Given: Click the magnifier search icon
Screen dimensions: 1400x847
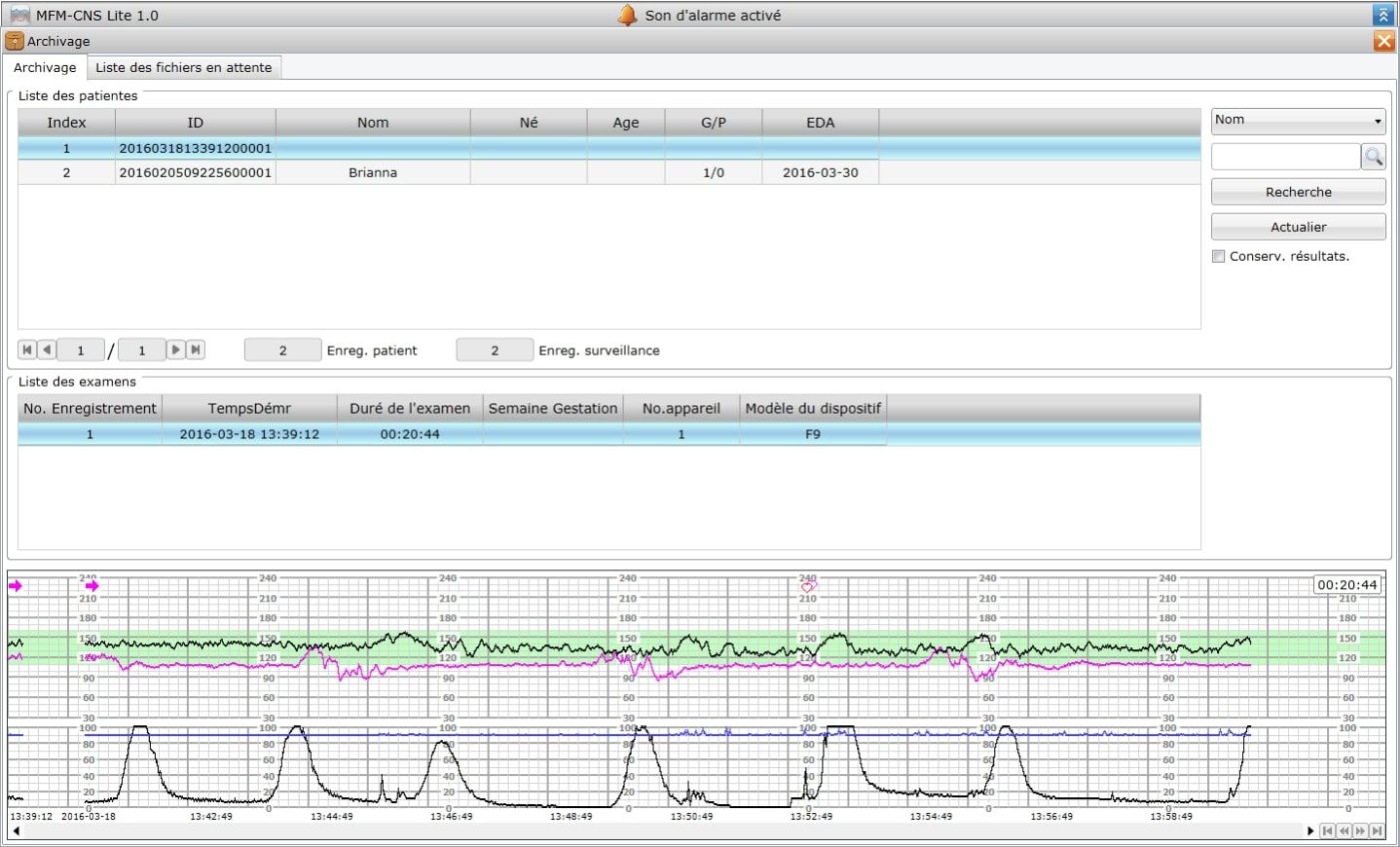Looking at the screenshot, I should 1373,157.
